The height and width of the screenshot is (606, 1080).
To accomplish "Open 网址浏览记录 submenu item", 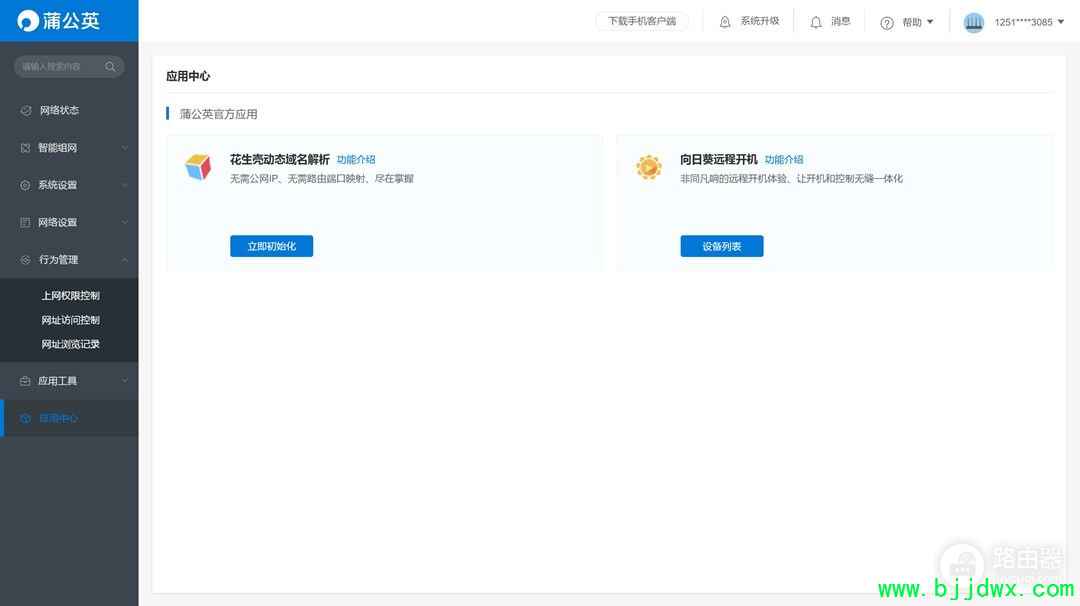I will point(70,344).
